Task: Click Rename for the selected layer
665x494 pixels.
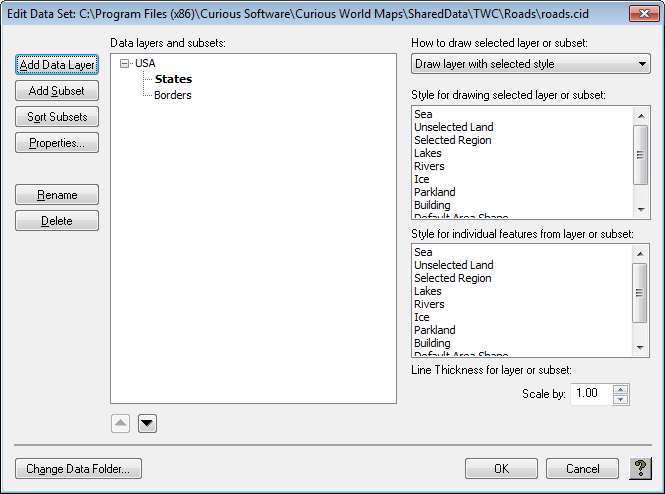Action: [57, 195]
